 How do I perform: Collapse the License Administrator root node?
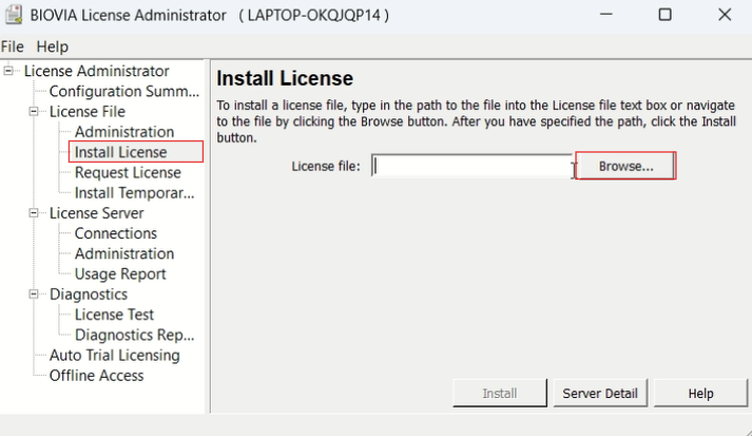tap(9, 71)
